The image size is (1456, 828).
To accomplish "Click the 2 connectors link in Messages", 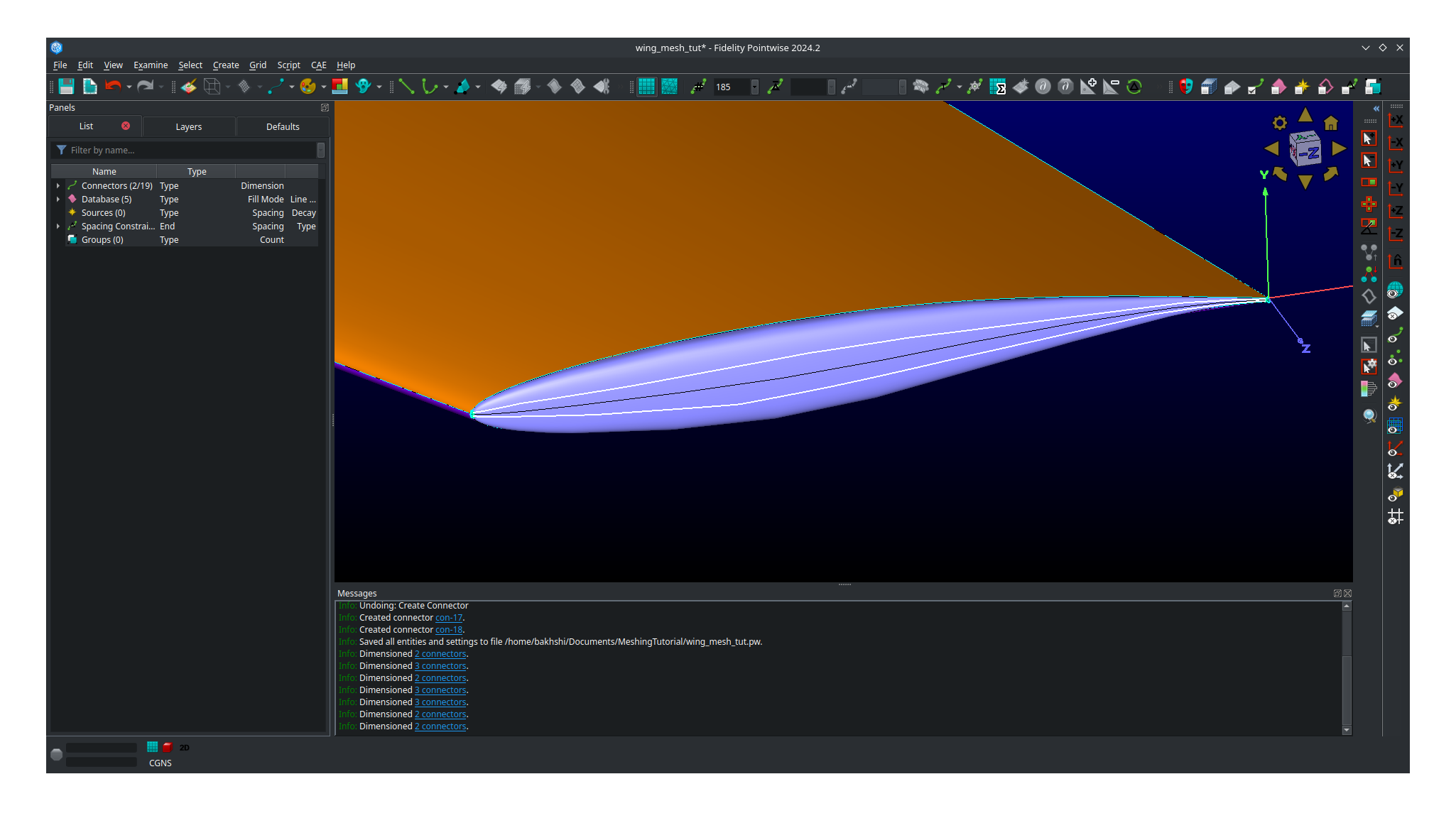I will click(440, 654).
